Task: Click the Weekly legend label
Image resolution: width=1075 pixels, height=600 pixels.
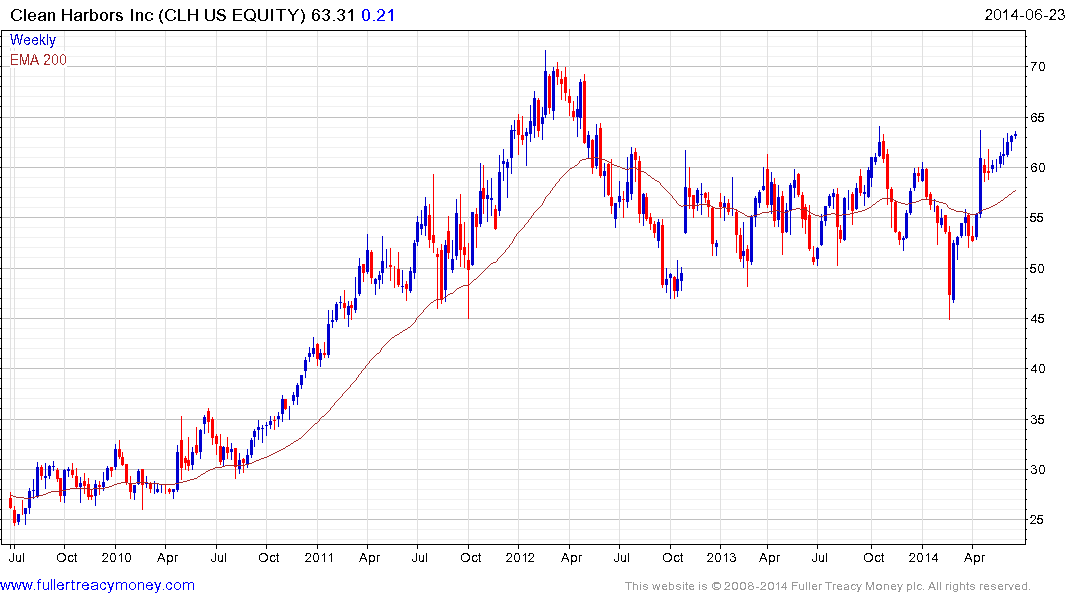Action: tap(32, 40)
